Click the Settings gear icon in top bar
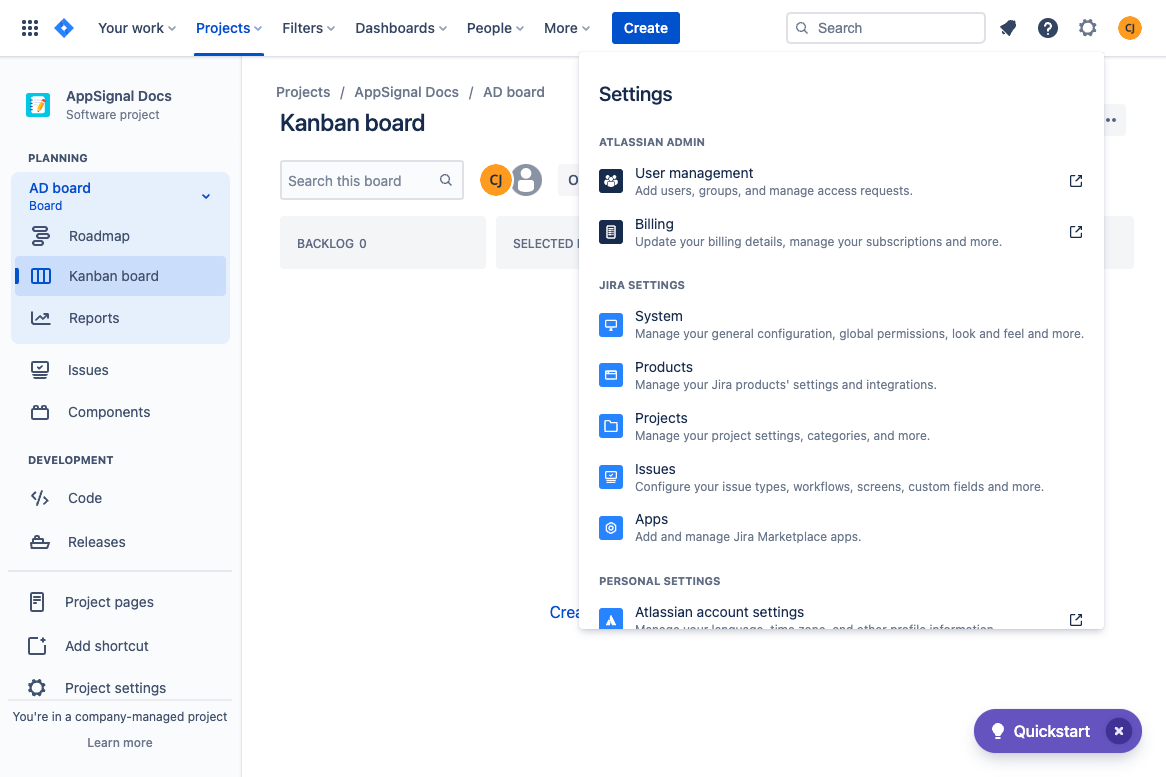 pyautogui.click(x=1088, y=28)
